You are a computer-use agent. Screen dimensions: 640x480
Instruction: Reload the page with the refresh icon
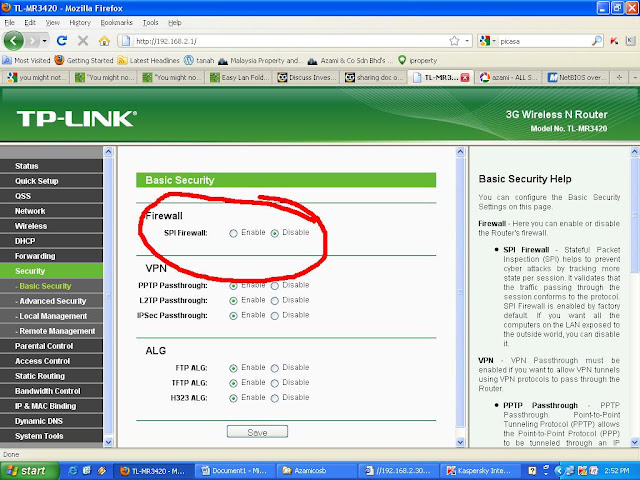(62, 40)
